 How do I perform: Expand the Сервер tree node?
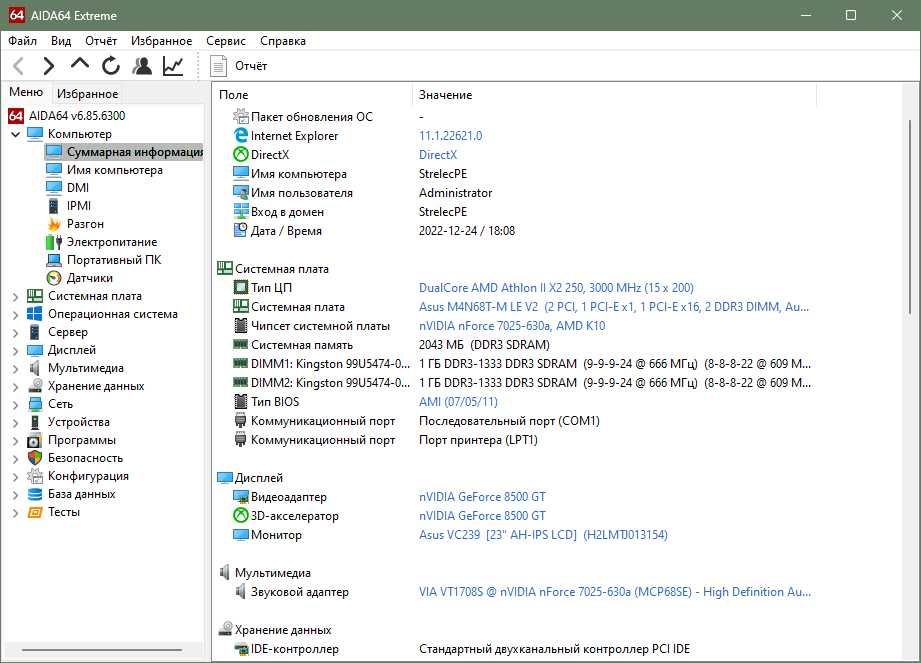coord(16,333)
